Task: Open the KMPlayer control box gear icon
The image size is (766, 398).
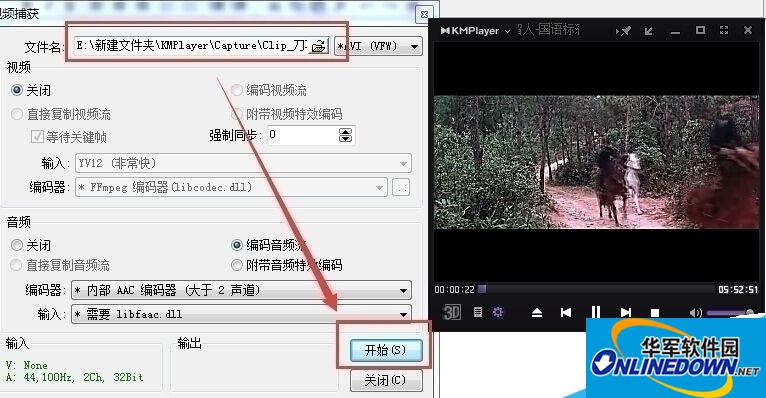Action: pos(498,312)
